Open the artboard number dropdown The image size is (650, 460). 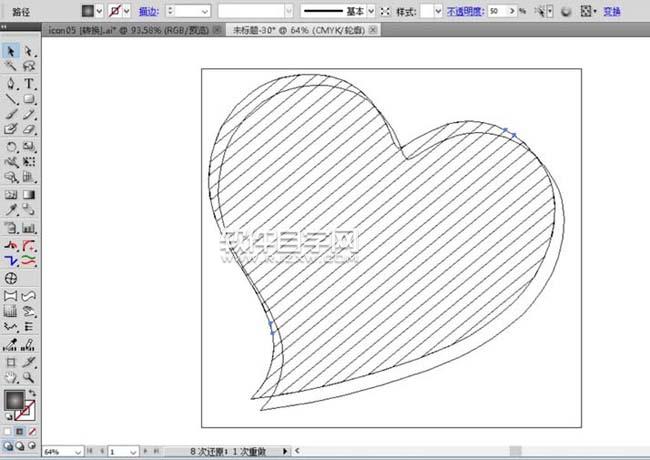coord(133,452)
